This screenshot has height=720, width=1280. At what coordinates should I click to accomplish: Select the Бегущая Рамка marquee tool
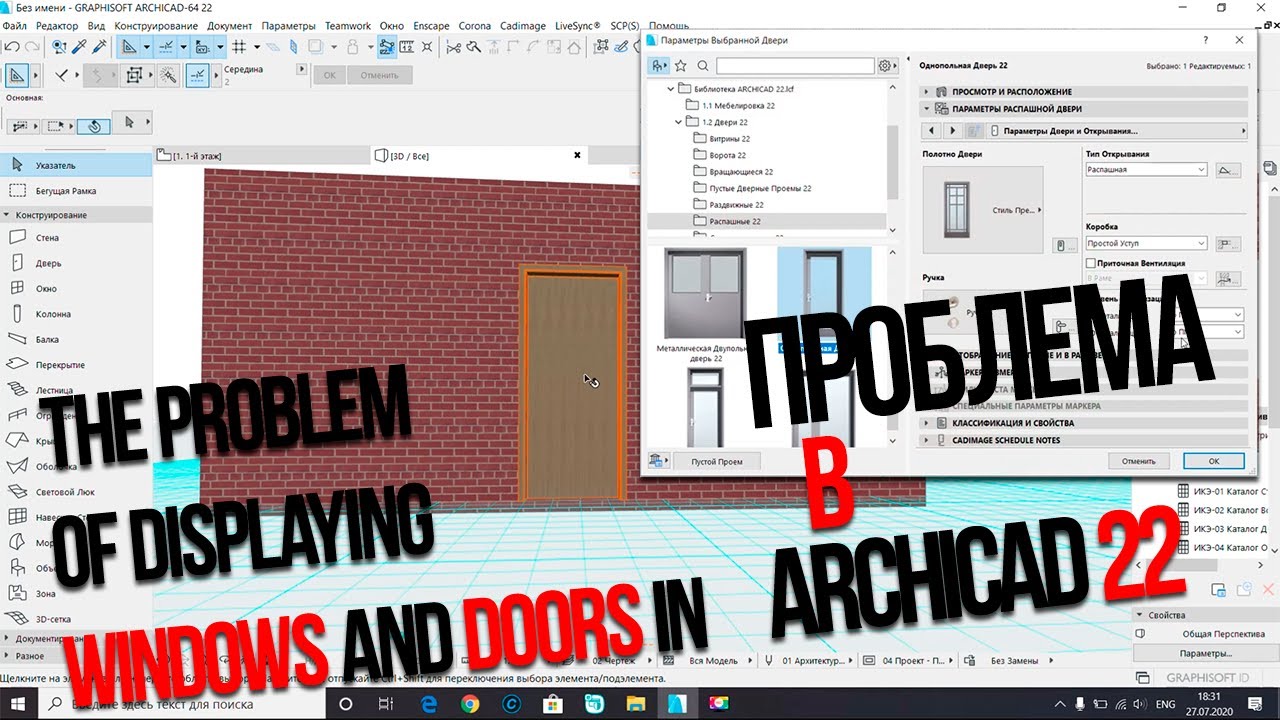tap(76, 190)
